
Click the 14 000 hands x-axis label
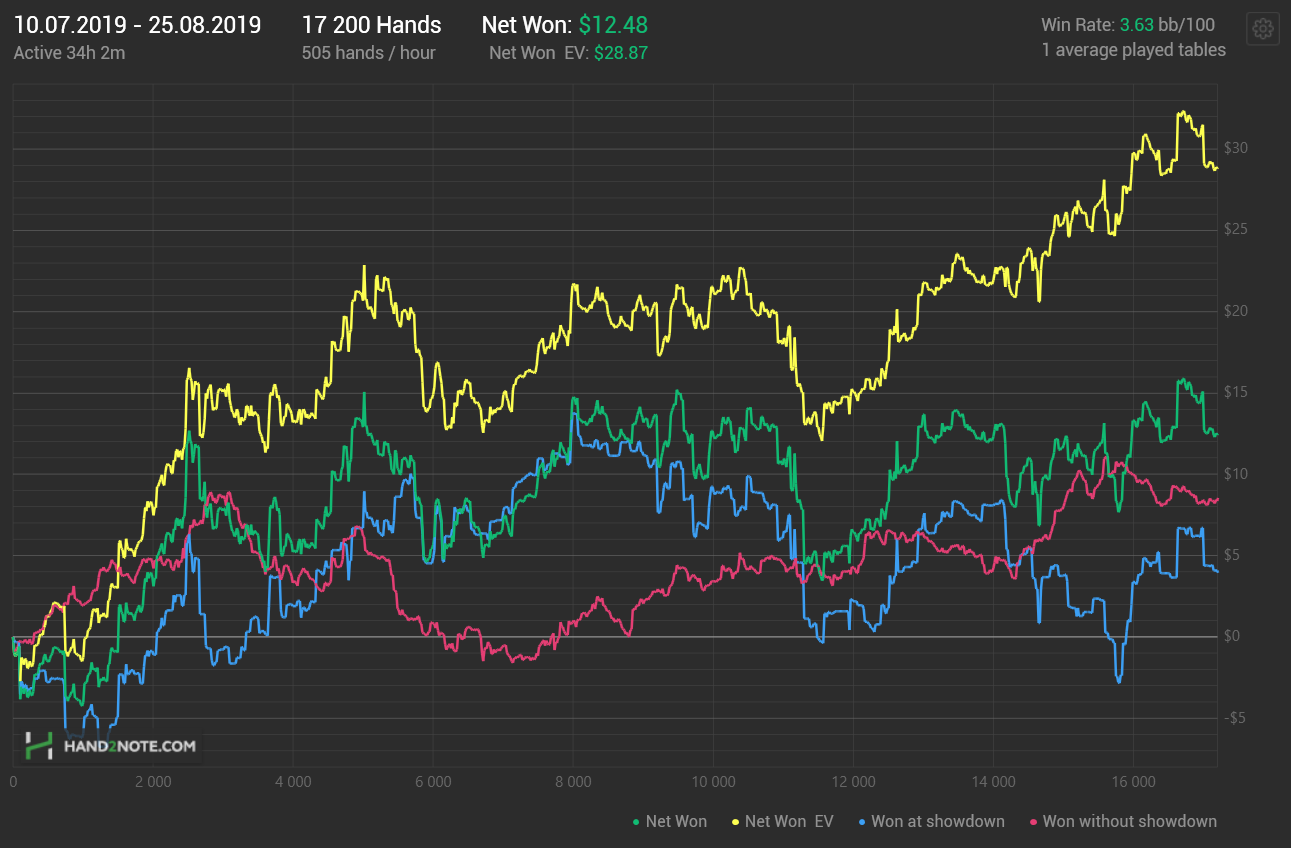tap(992, 782)
